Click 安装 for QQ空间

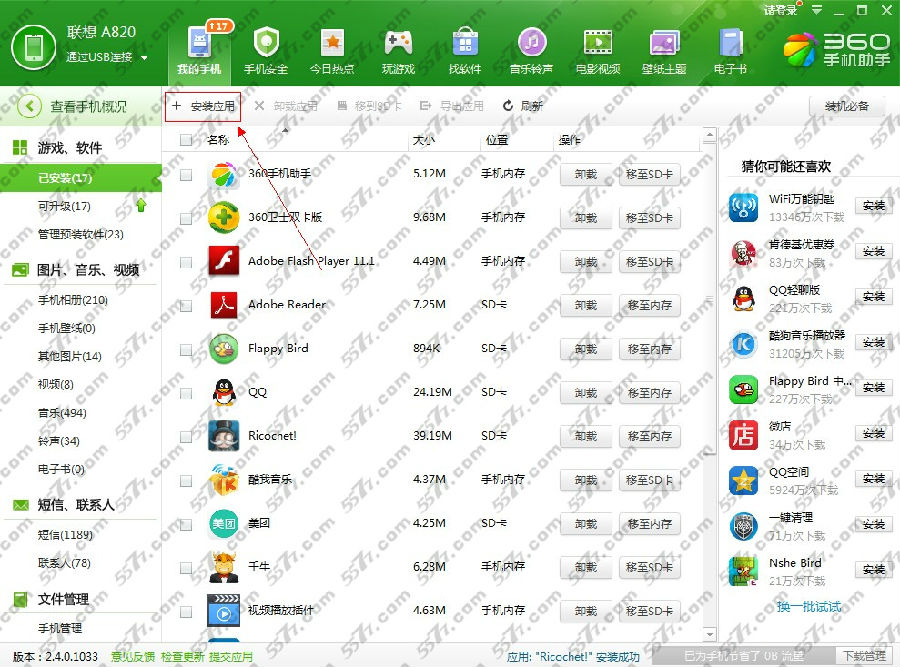pos(874,479)
